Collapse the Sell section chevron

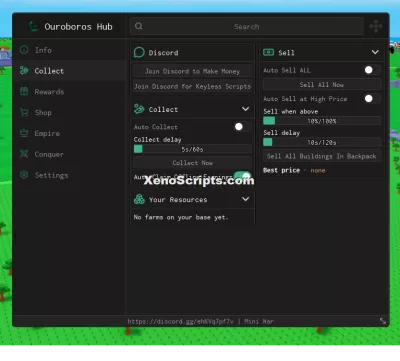(375, 52)
